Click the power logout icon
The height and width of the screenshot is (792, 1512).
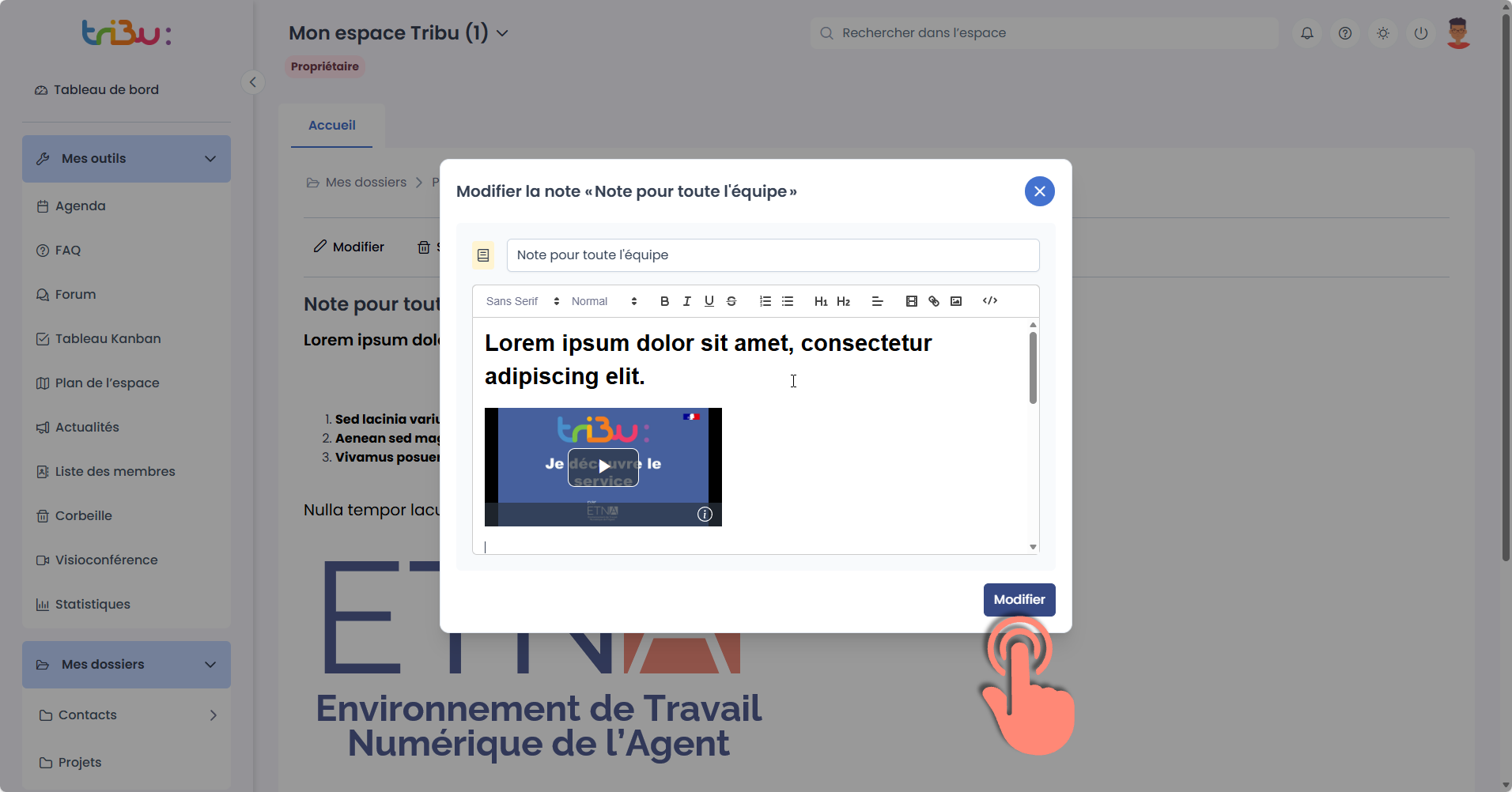(1421, 33)
